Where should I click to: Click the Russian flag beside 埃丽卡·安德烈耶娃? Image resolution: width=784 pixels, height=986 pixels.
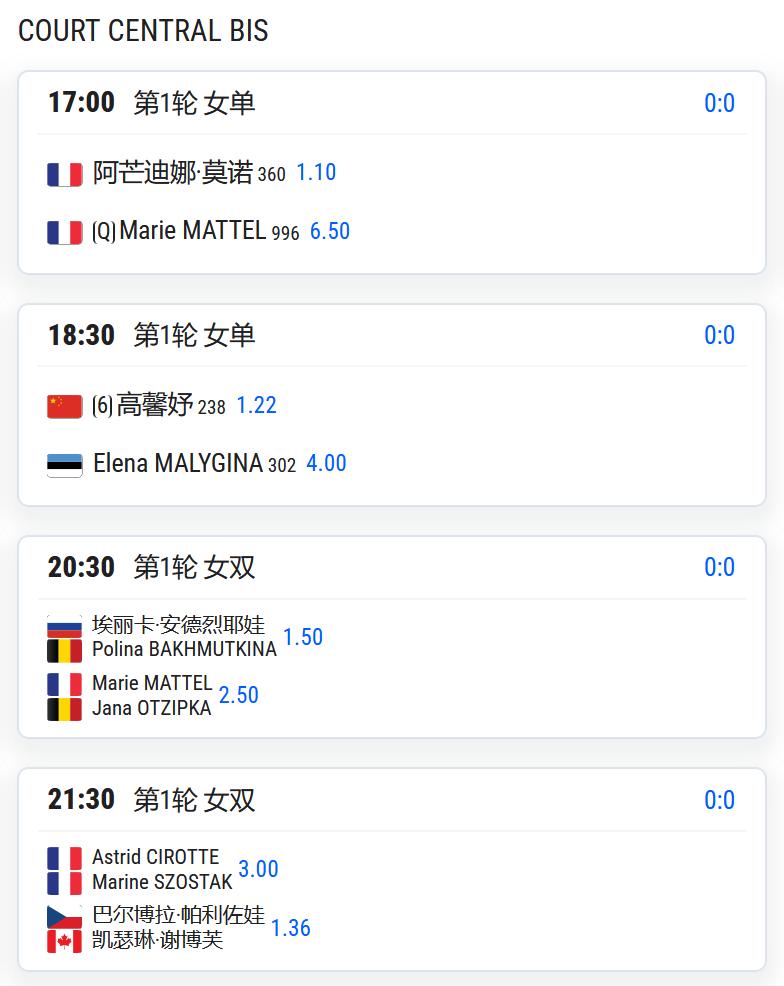65,626
